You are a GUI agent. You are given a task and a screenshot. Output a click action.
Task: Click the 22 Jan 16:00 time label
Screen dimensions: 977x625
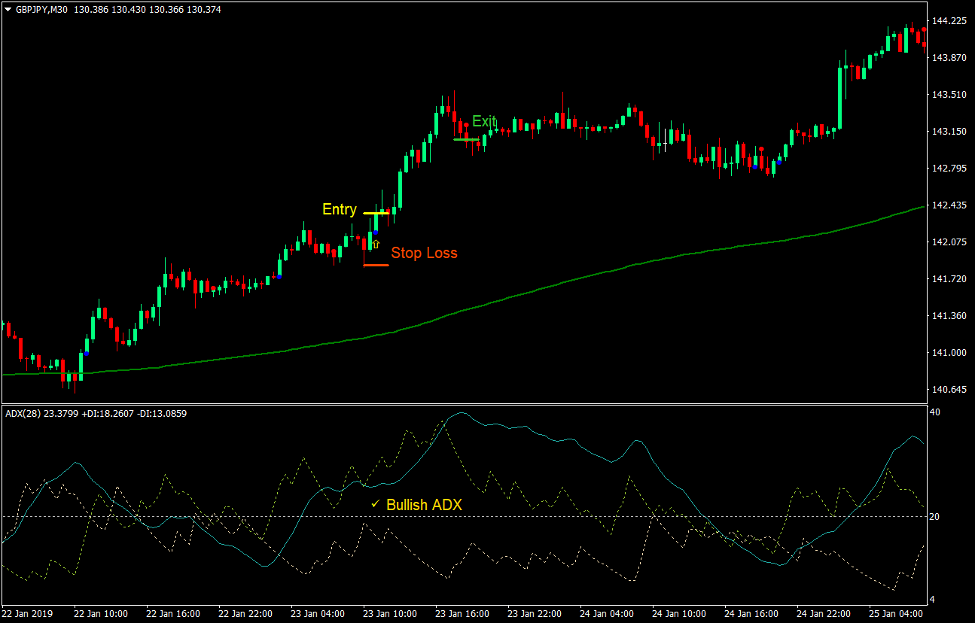(173, 614)
